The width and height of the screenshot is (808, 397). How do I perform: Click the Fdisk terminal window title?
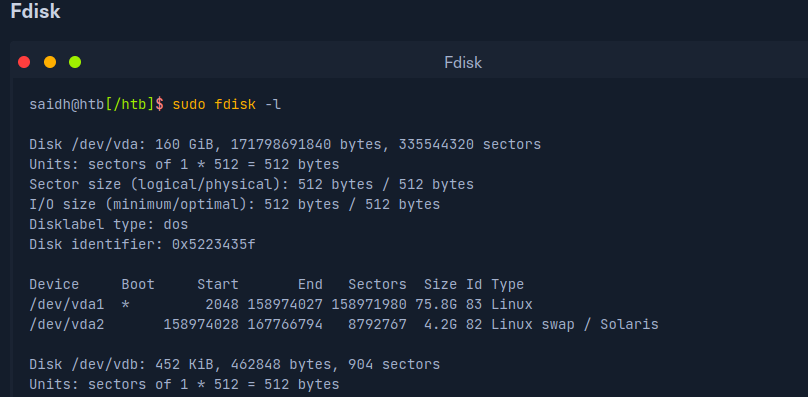(463, 63)
